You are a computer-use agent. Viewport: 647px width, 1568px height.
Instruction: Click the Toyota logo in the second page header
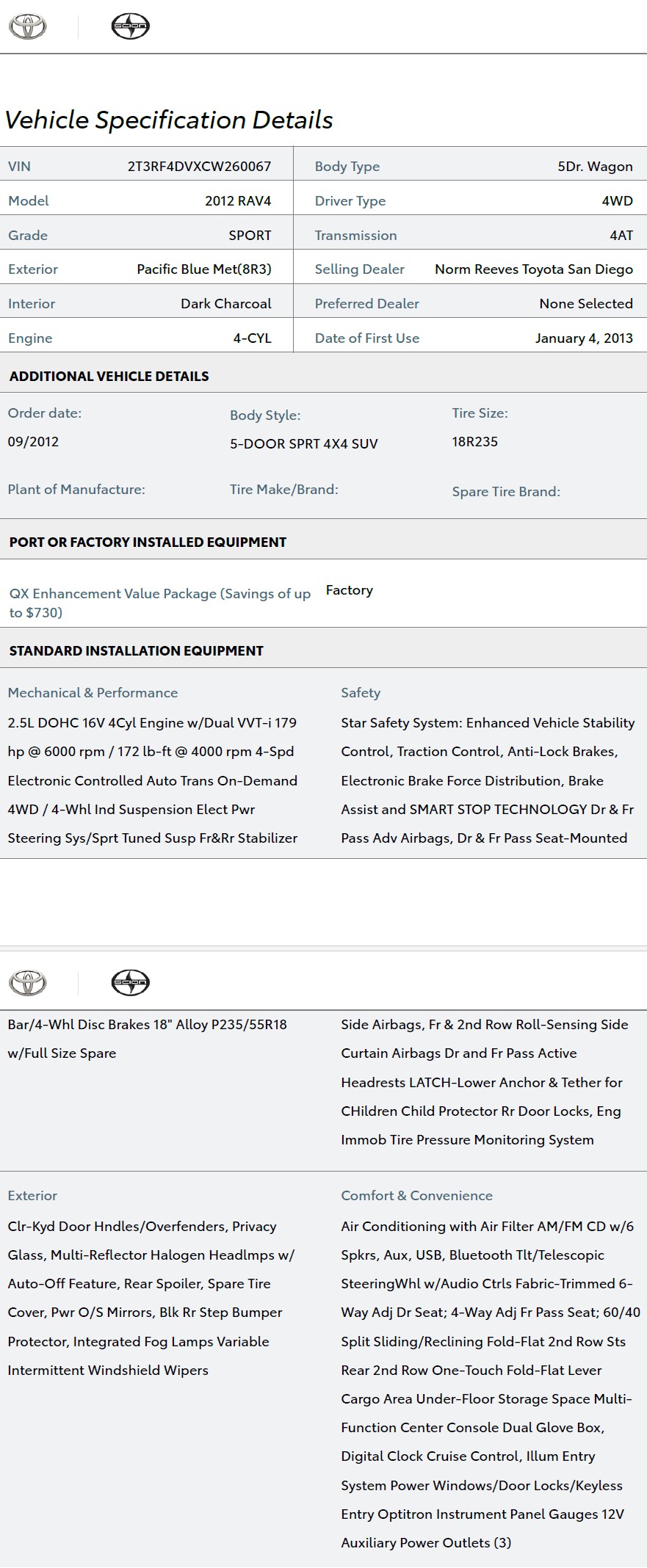tap(27, 982)
